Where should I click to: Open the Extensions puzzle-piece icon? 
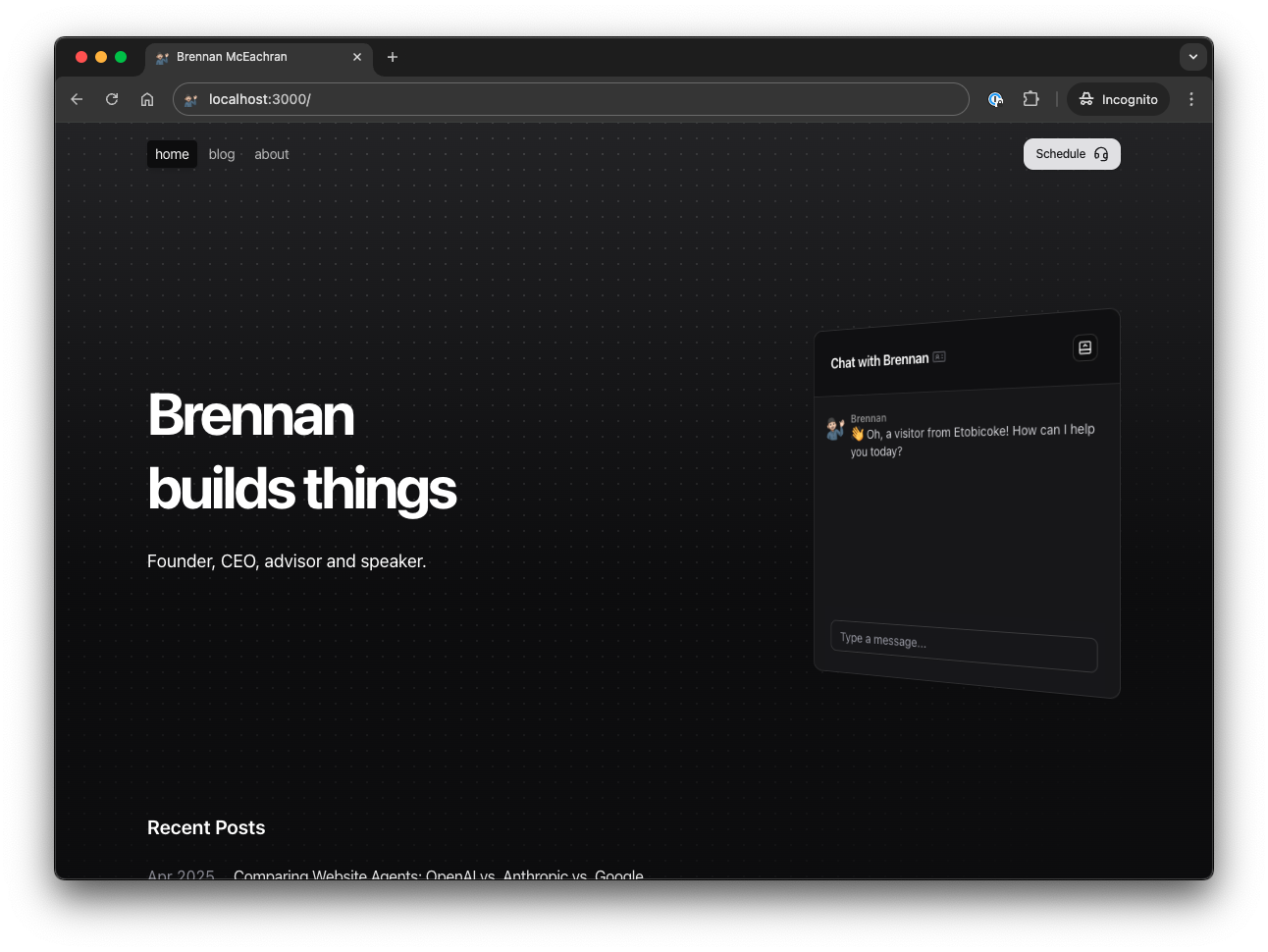tap(1030, 99)
